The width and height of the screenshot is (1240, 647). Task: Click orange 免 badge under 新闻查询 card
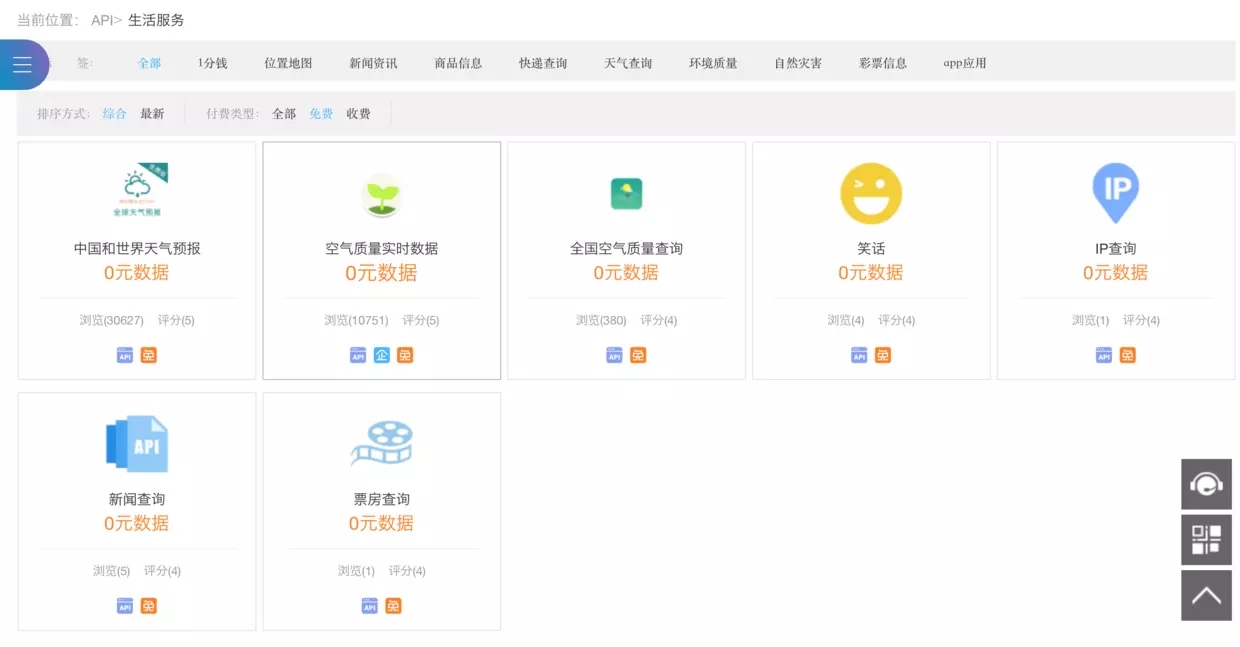click(149, 606)
